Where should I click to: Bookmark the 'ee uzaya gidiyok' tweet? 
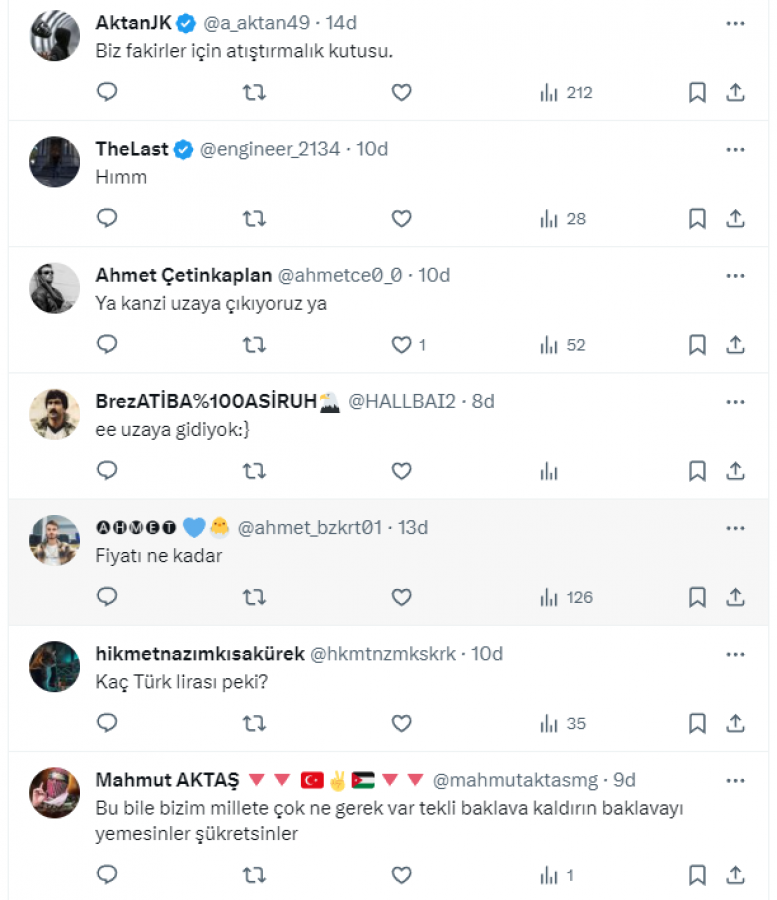[697, 471]
